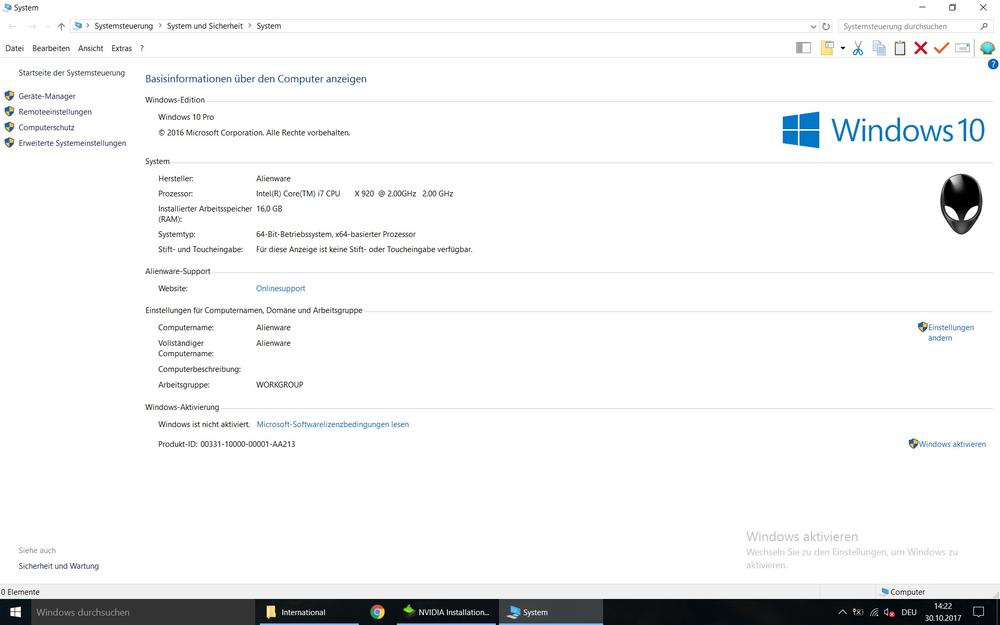This screenshot has width=1000, height=625.
Task: Click the Onlinesupport website link
Action: [280, 288]
